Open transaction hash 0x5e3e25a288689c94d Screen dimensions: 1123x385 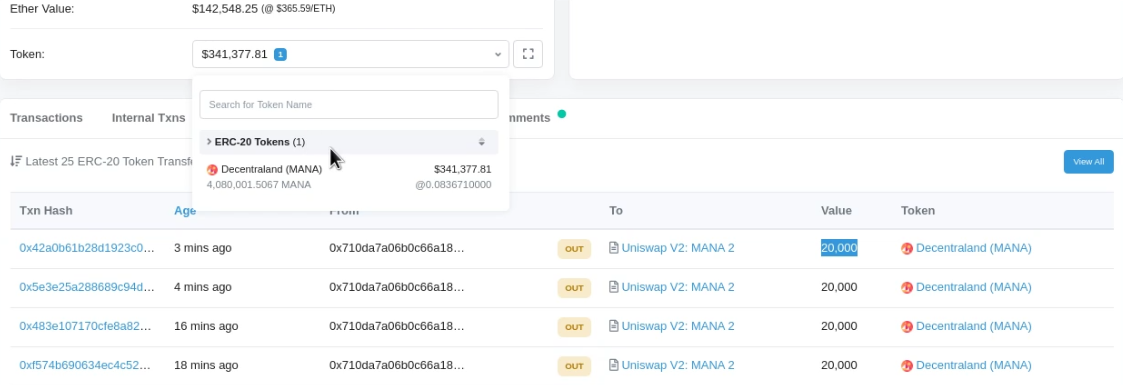point(87,287)
